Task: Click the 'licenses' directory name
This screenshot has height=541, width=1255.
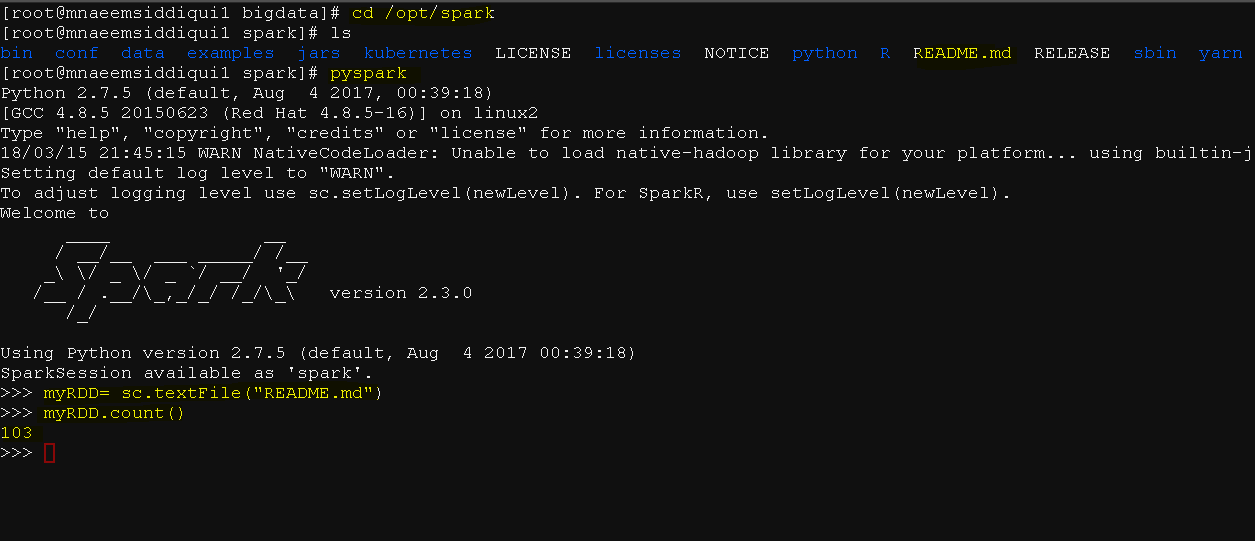Action: tap(638, 53)
